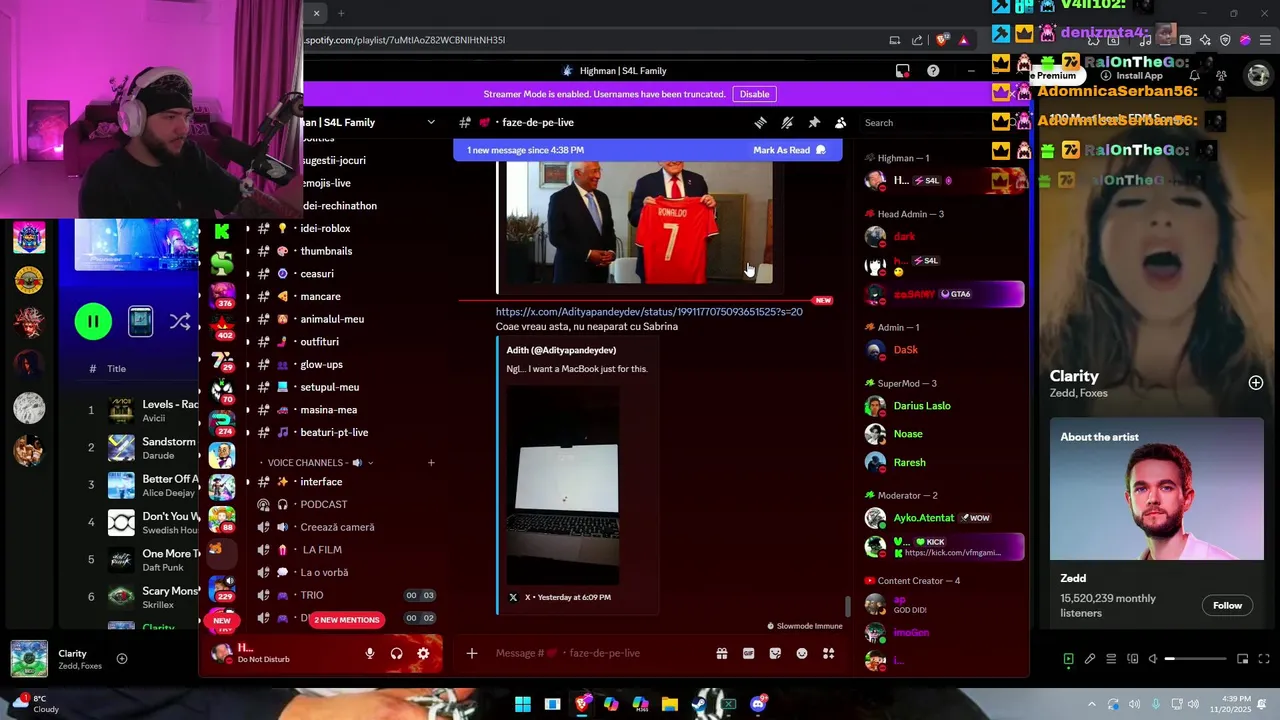Open the GIF picker
This screenshot has height=720, width=1280.
(x=748, y=653)
